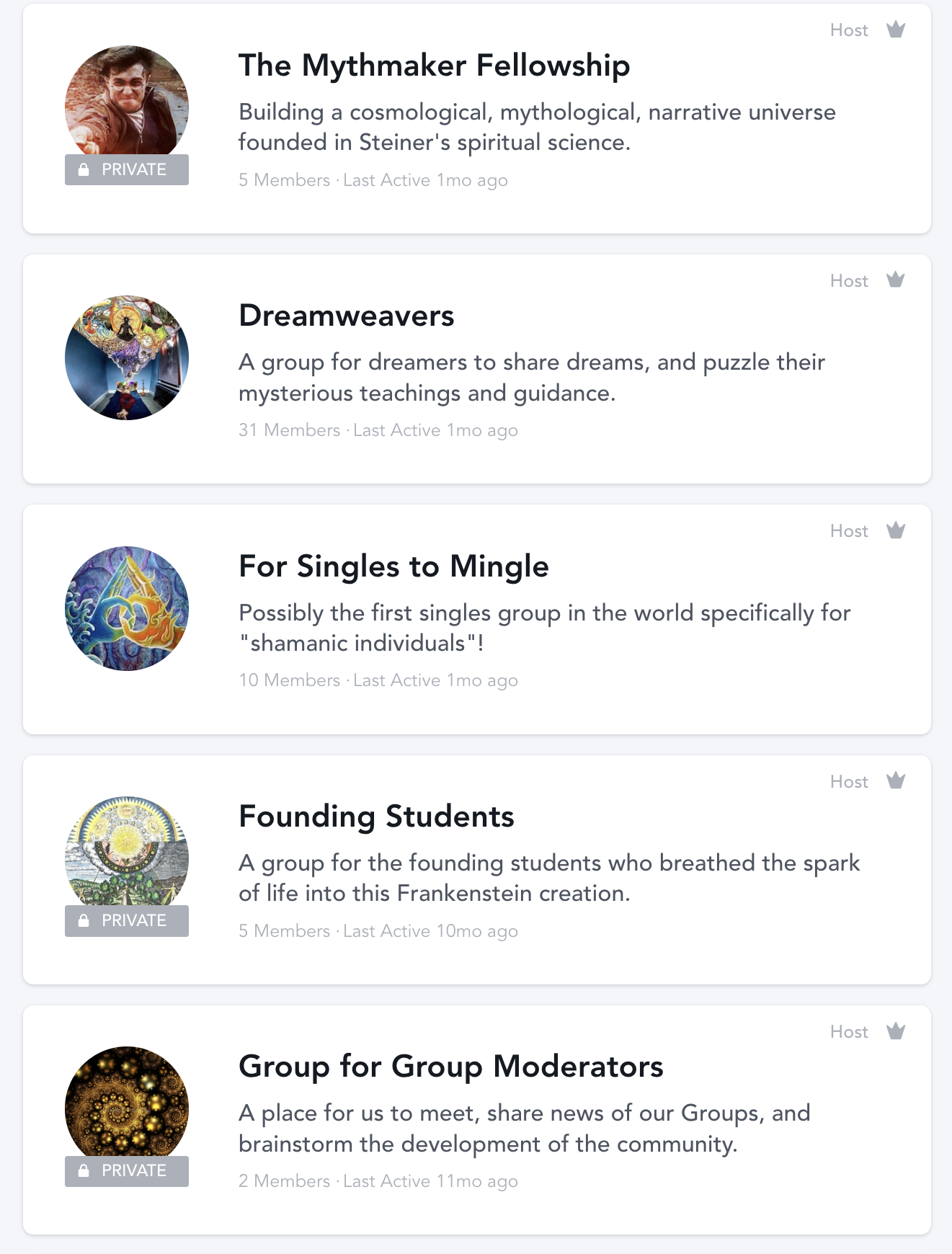Image resolution: width=952 pixels, height=1254 pixels.
Task: Click the crown icon for Singles to Mingle
Action: pyautogui.click(x=895, y=530)
